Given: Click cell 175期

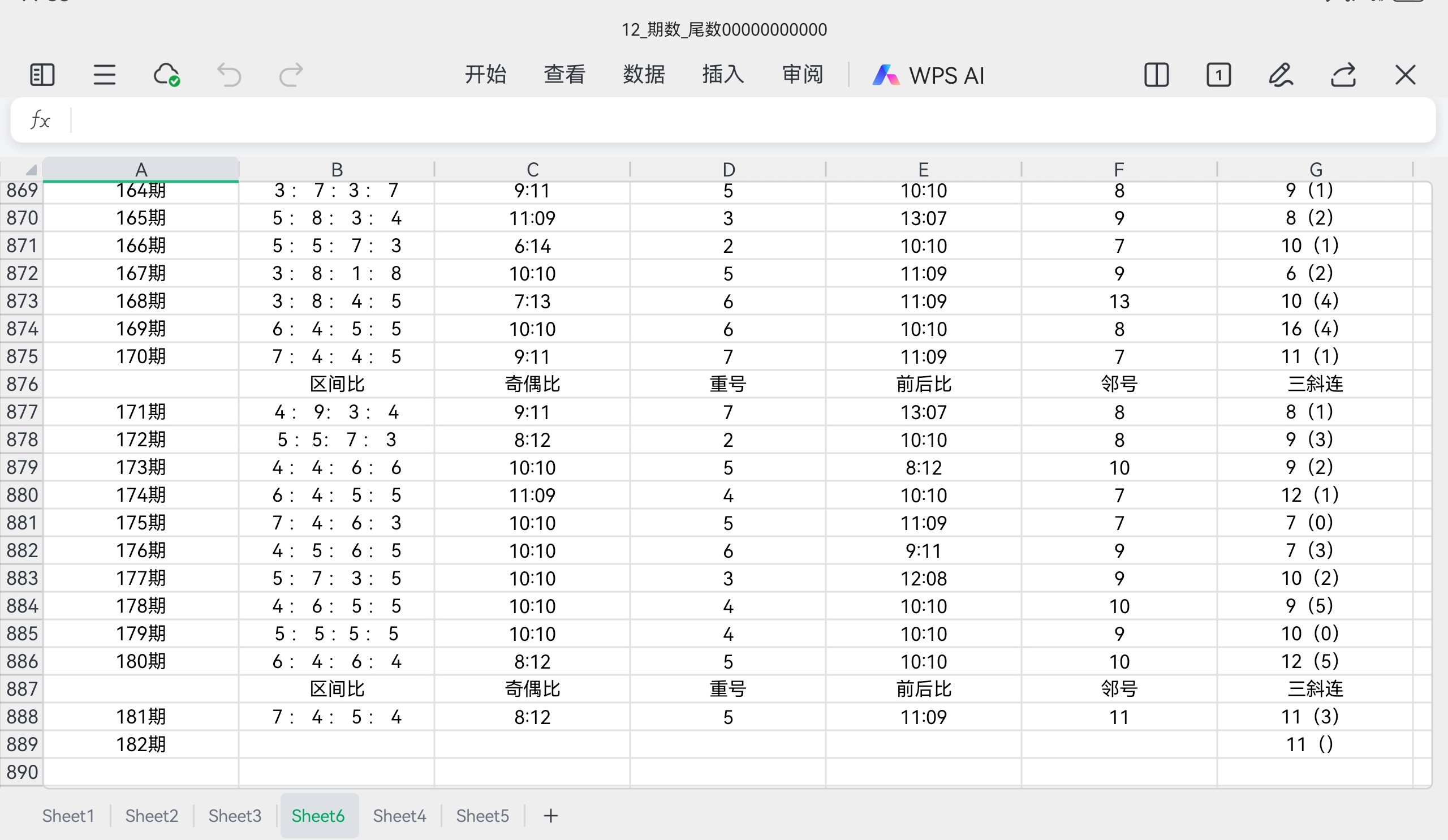Looking at the screenshot, I should click(141, 523).
